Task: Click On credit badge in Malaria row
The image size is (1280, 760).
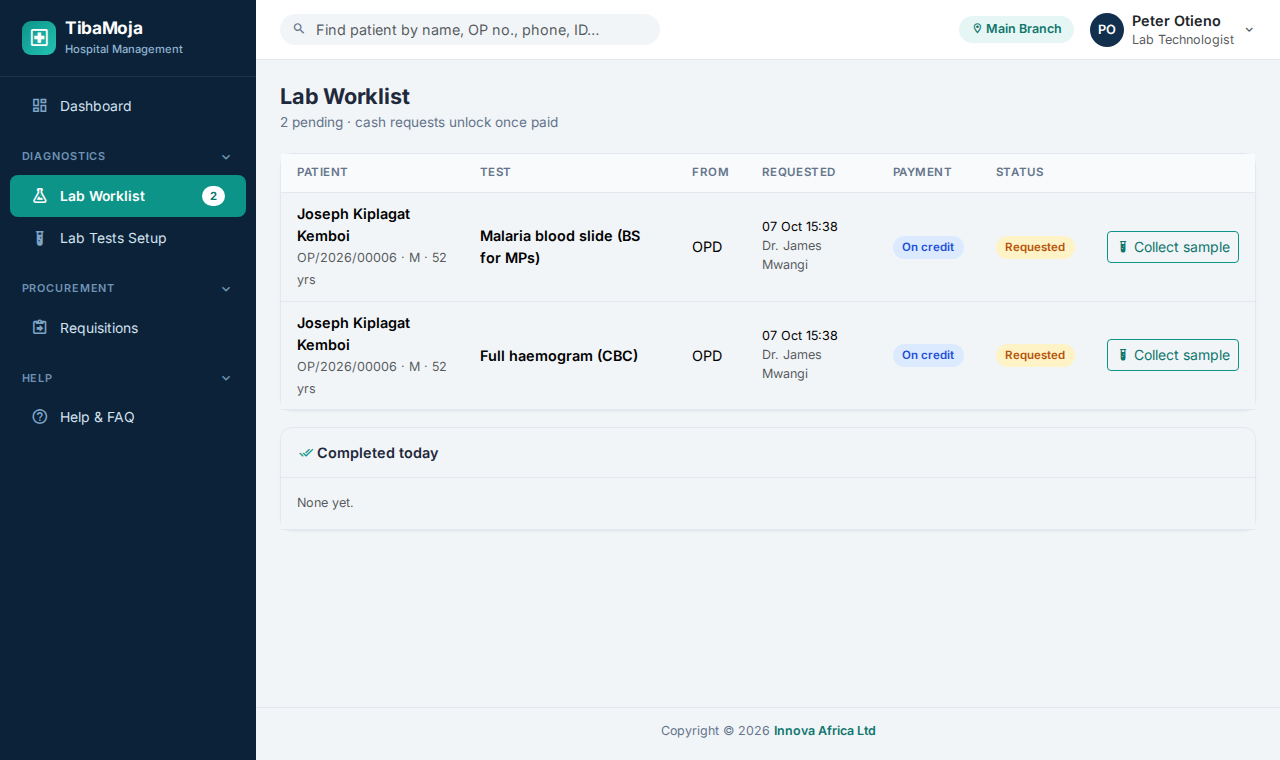Action: pyautogui.click(x=928, y=247)
